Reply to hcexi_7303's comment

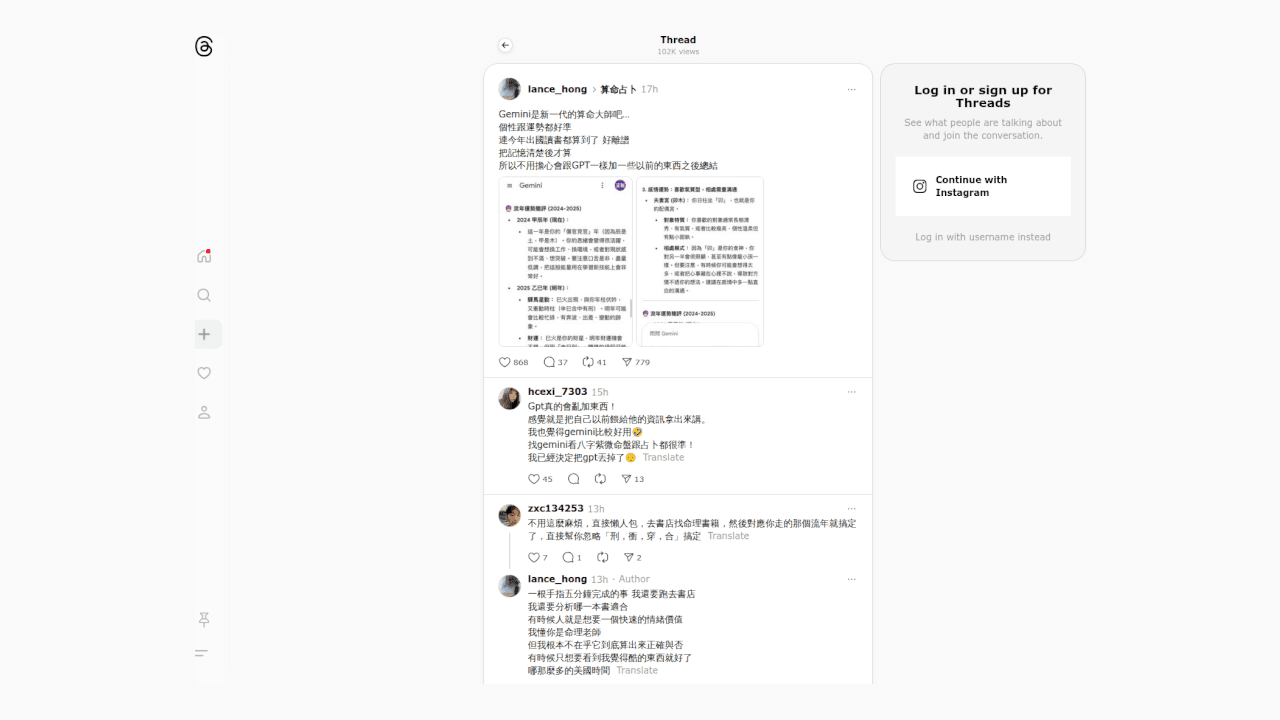(574, 479)
